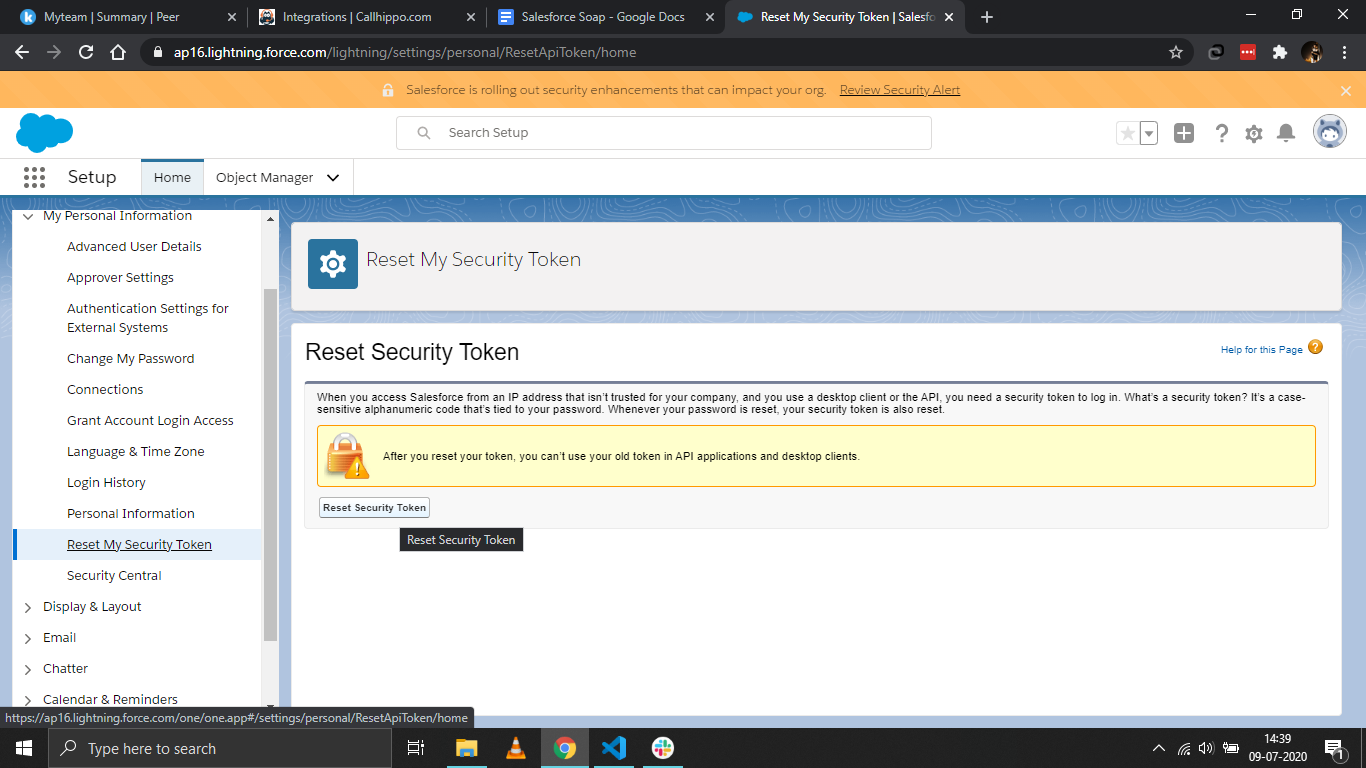
Task: Open File Explorer from taskbar
Action: (x=467, y=748)
